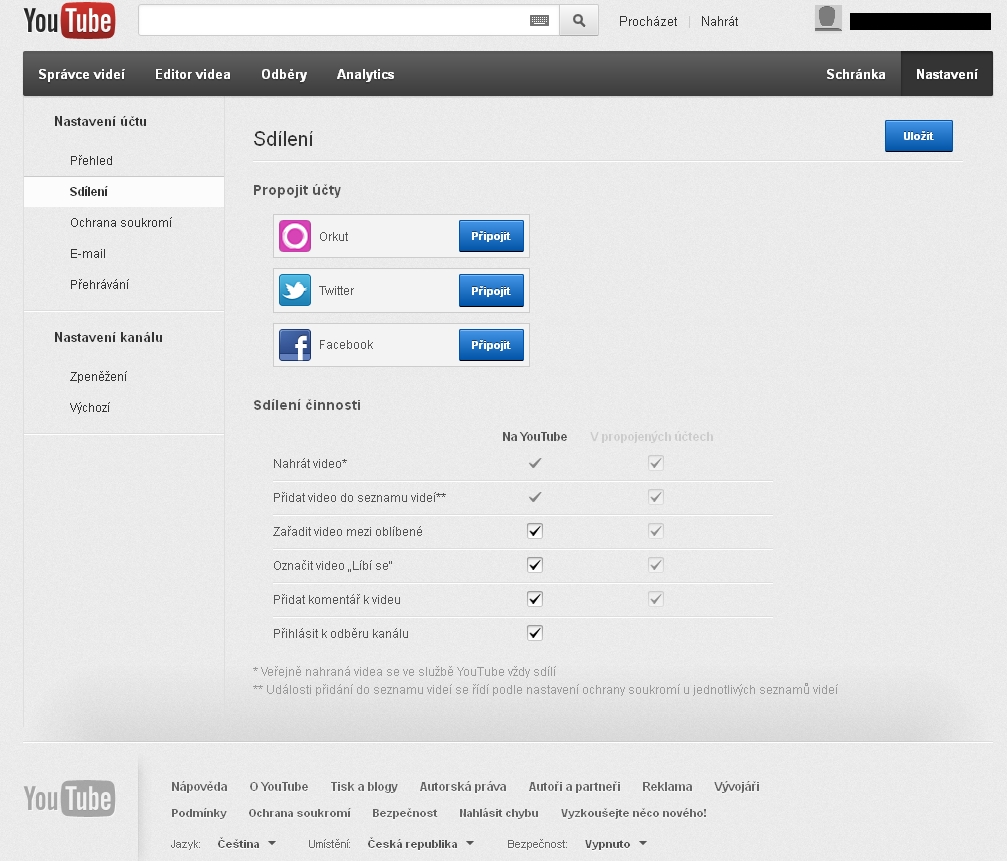This screenshot has width=1007, height=861.
Task: Uncheck 'Označit video Líbí se' Na YouTube checkbox
Action: click(535, 565)
